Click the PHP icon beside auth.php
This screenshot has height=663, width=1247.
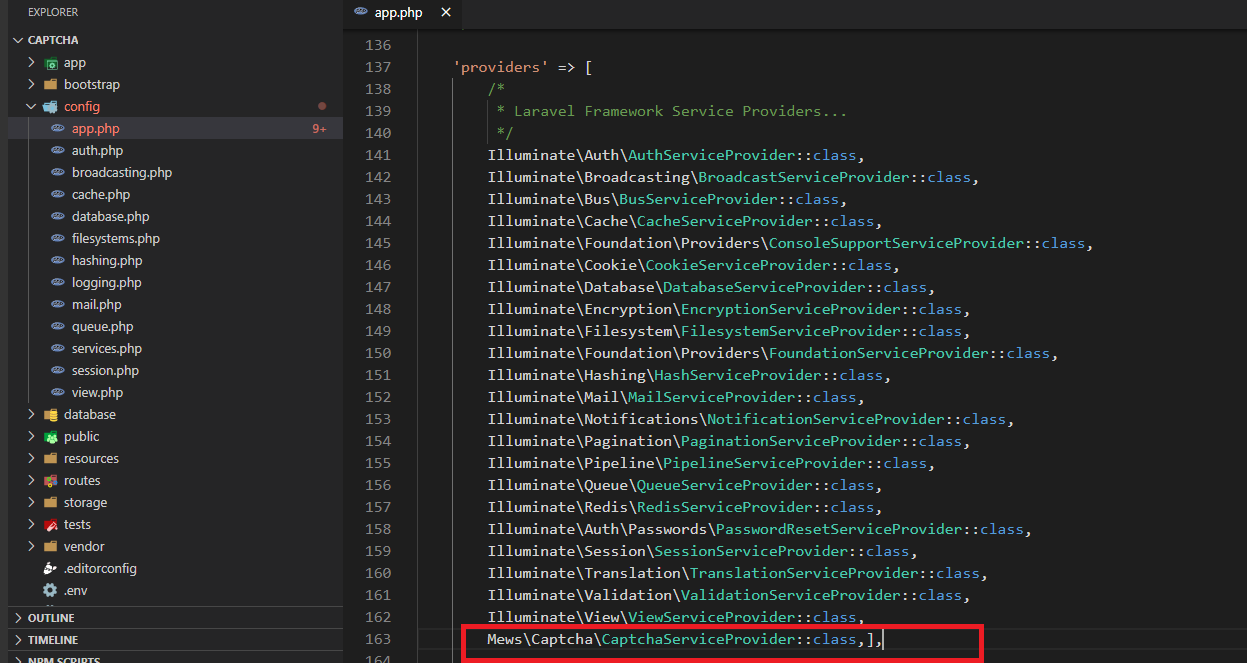click(58, 151)
